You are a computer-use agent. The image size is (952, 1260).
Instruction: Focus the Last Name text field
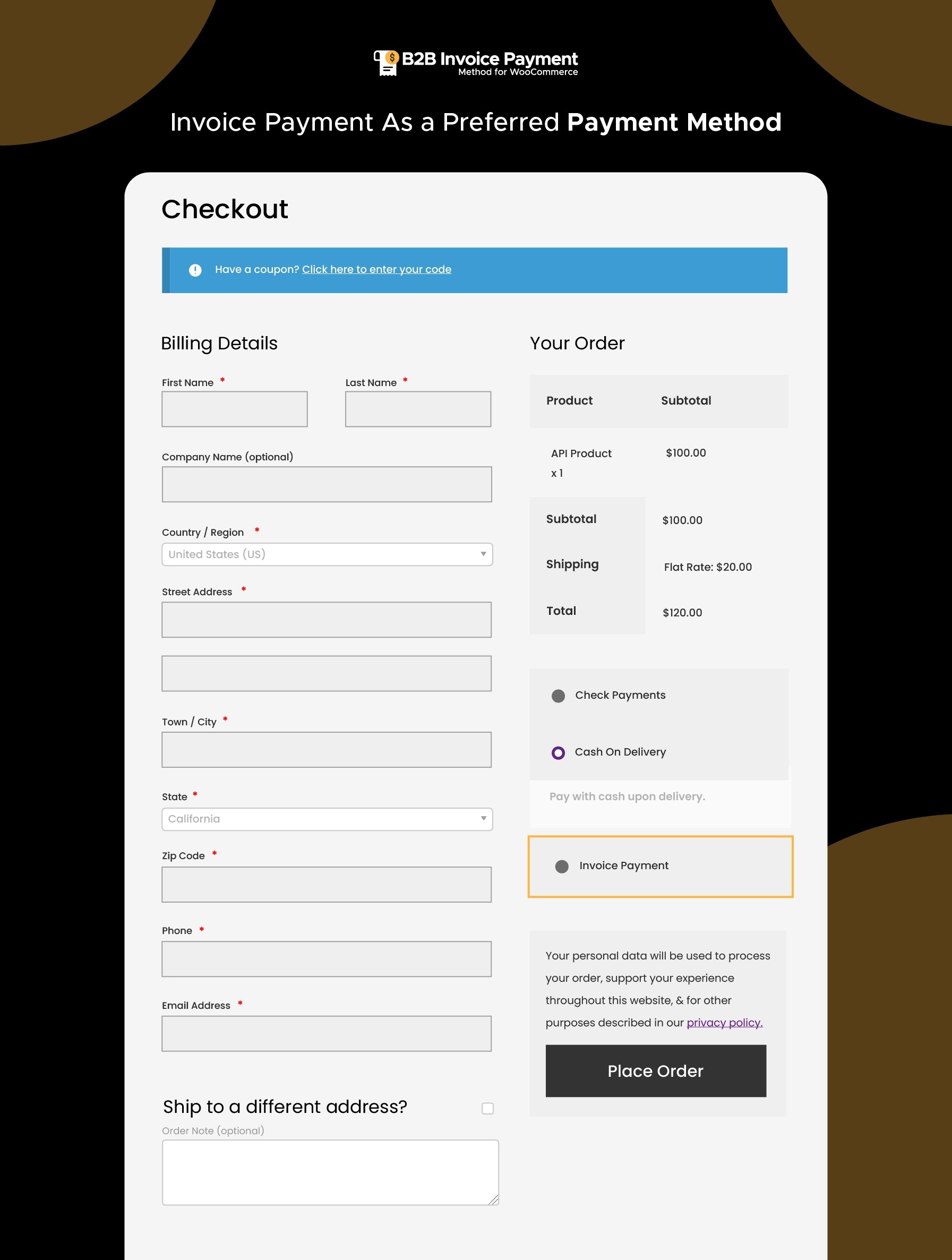pyautogui.click(x=418, y=409)
